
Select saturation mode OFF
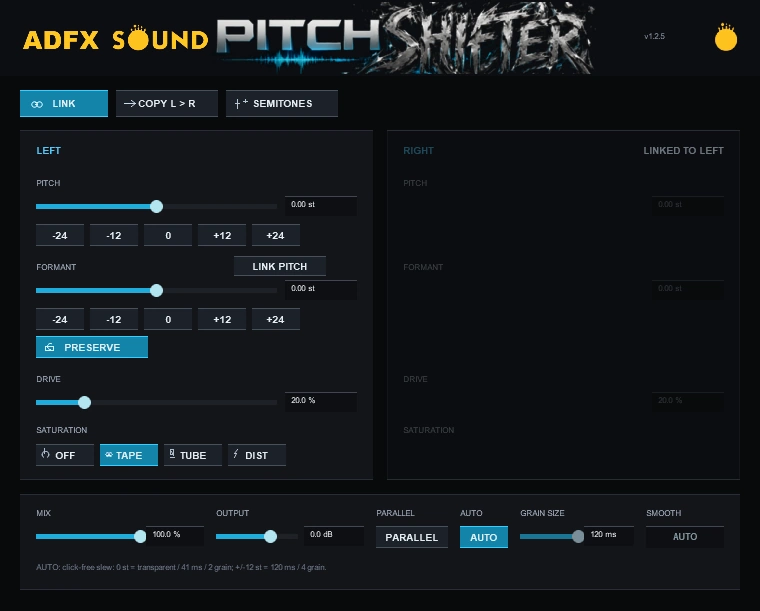tap(65, 455)
